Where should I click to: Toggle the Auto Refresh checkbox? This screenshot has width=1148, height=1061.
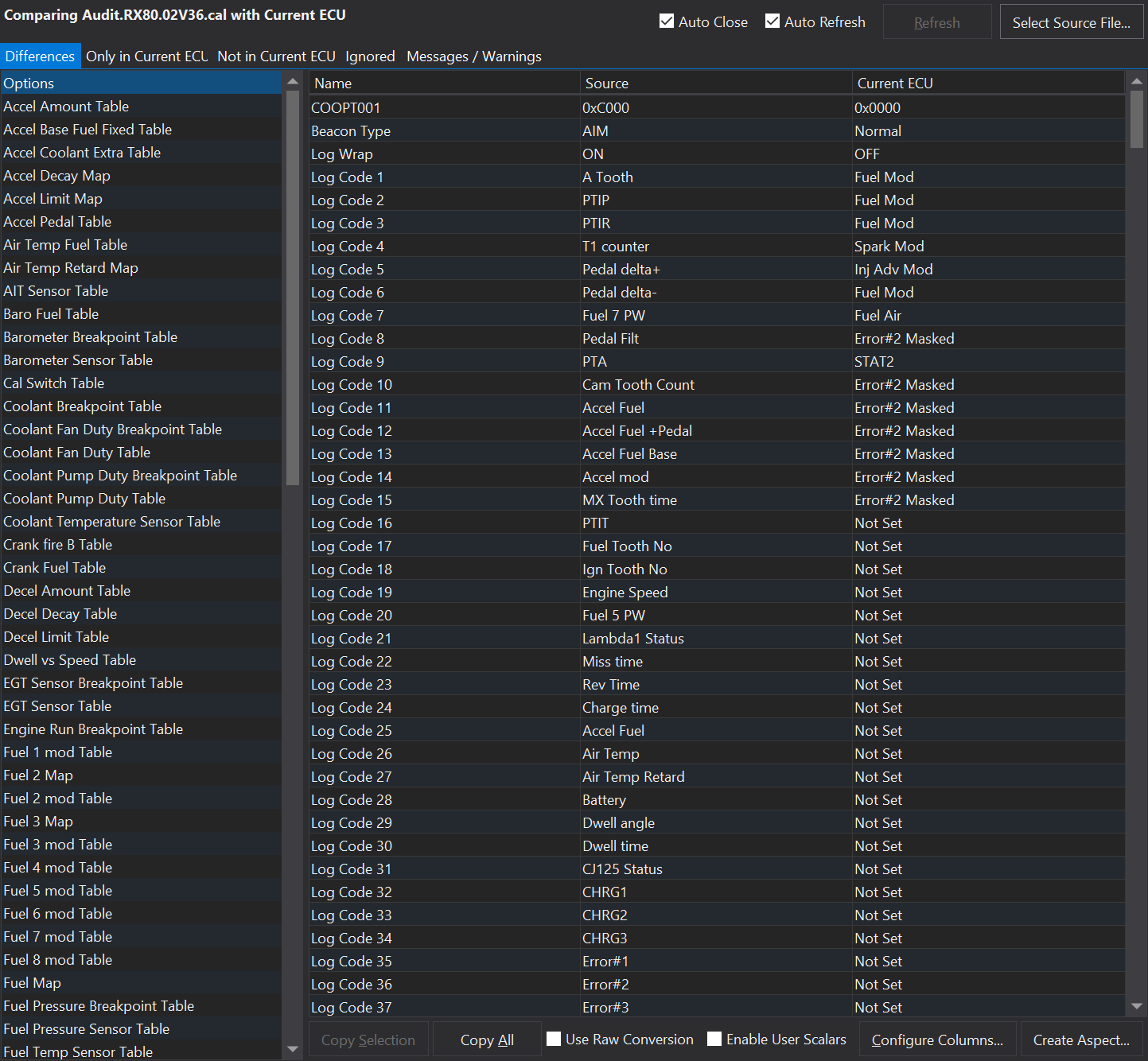[x=772, y=21]
